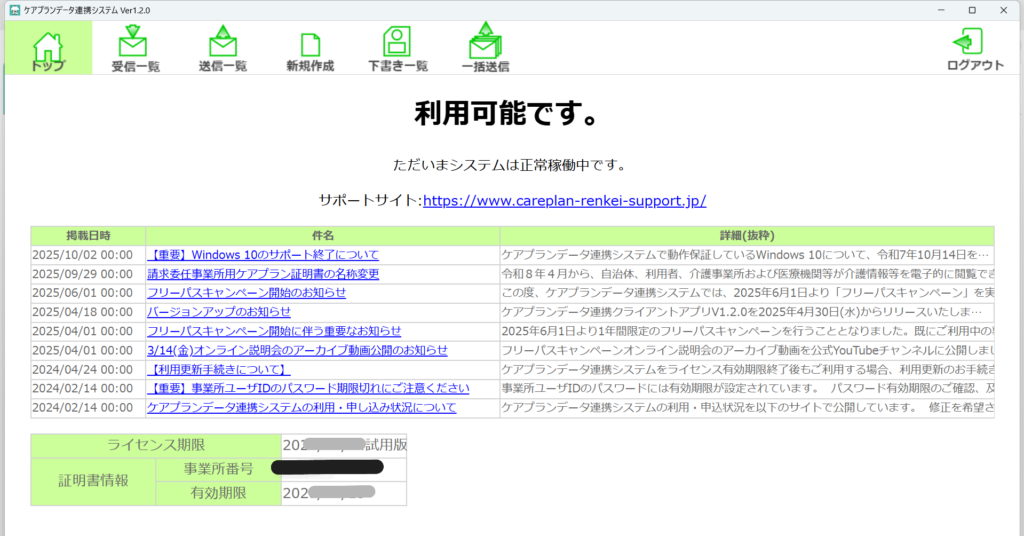Click the 詳細(抜粋) column header

(747, 236)
